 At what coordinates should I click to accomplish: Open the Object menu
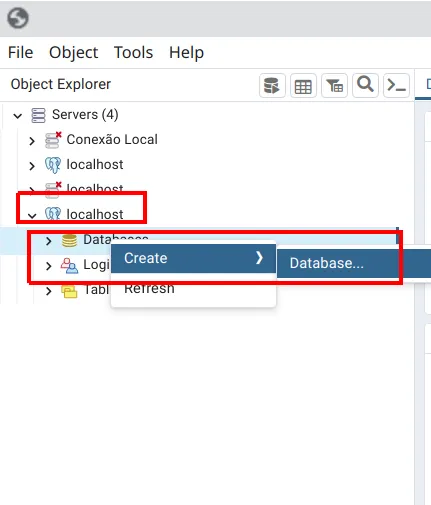click(x=73, y=52)
